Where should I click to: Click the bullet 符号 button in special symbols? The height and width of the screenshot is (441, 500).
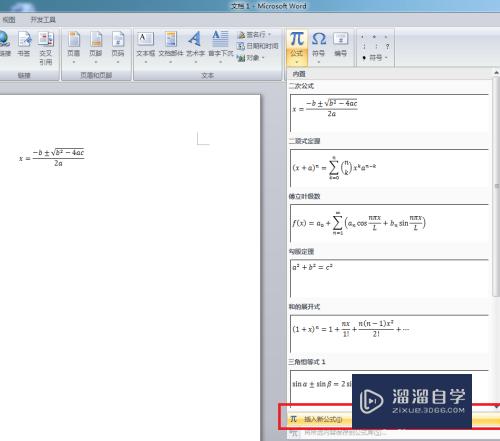pos(375,58)
